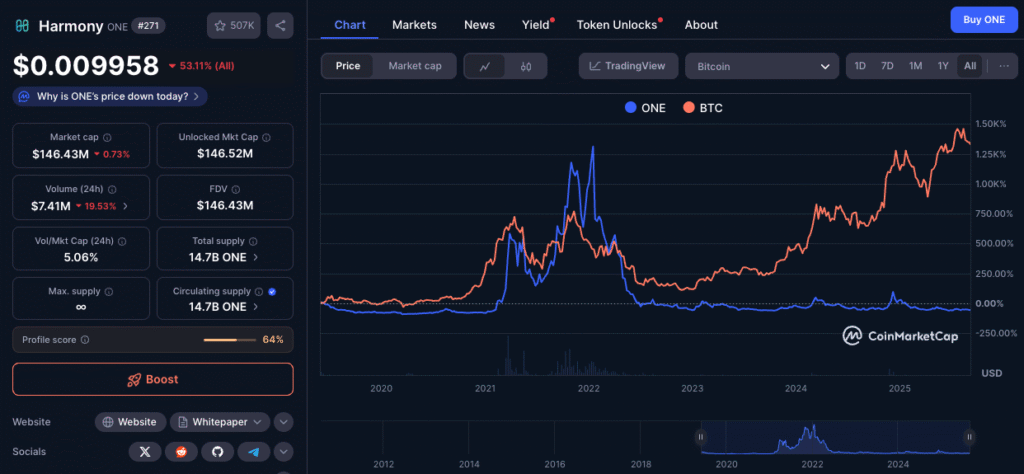Screen dimensions: 1024x474
Task: Open the Bitcoin comparison dropdown
Action: coord(762,67)
